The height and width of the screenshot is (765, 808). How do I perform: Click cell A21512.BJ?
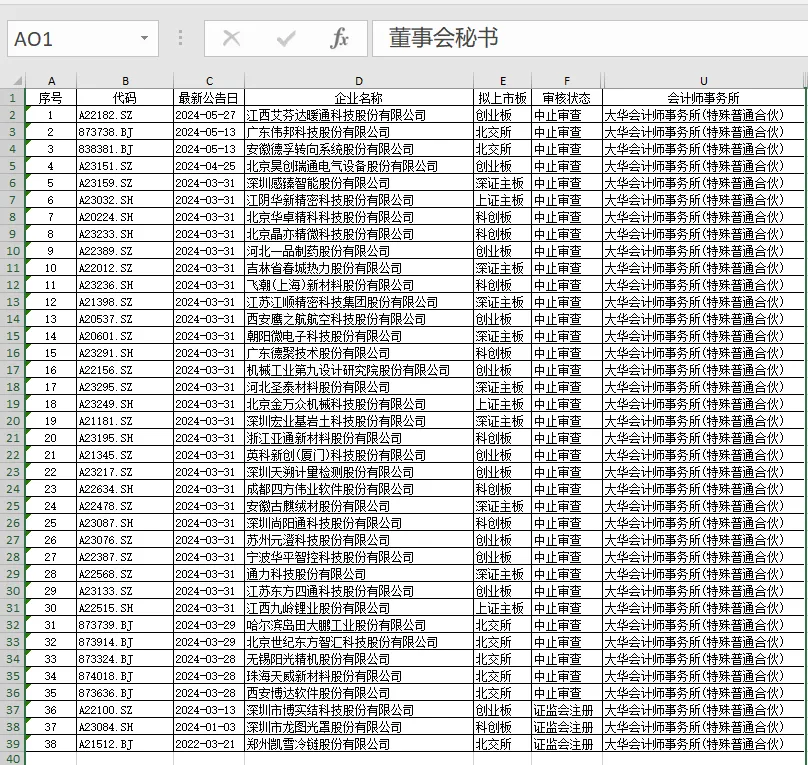tap(125, 744)
